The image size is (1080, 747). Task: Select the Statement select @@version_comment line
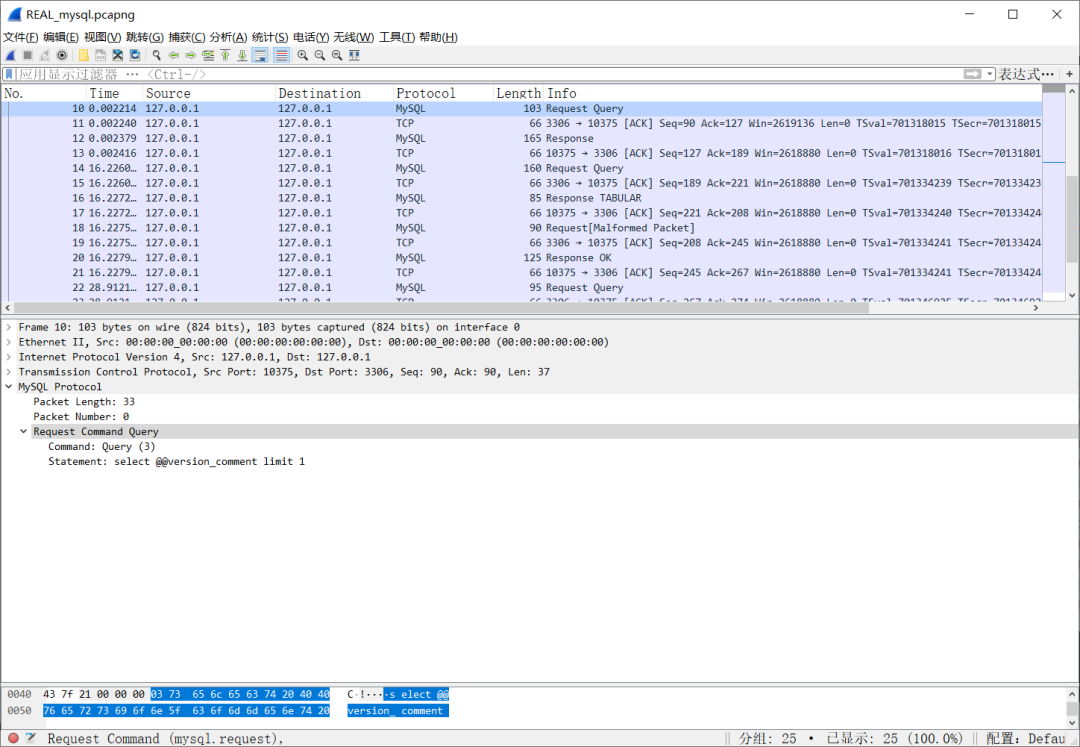click(176, 461)
